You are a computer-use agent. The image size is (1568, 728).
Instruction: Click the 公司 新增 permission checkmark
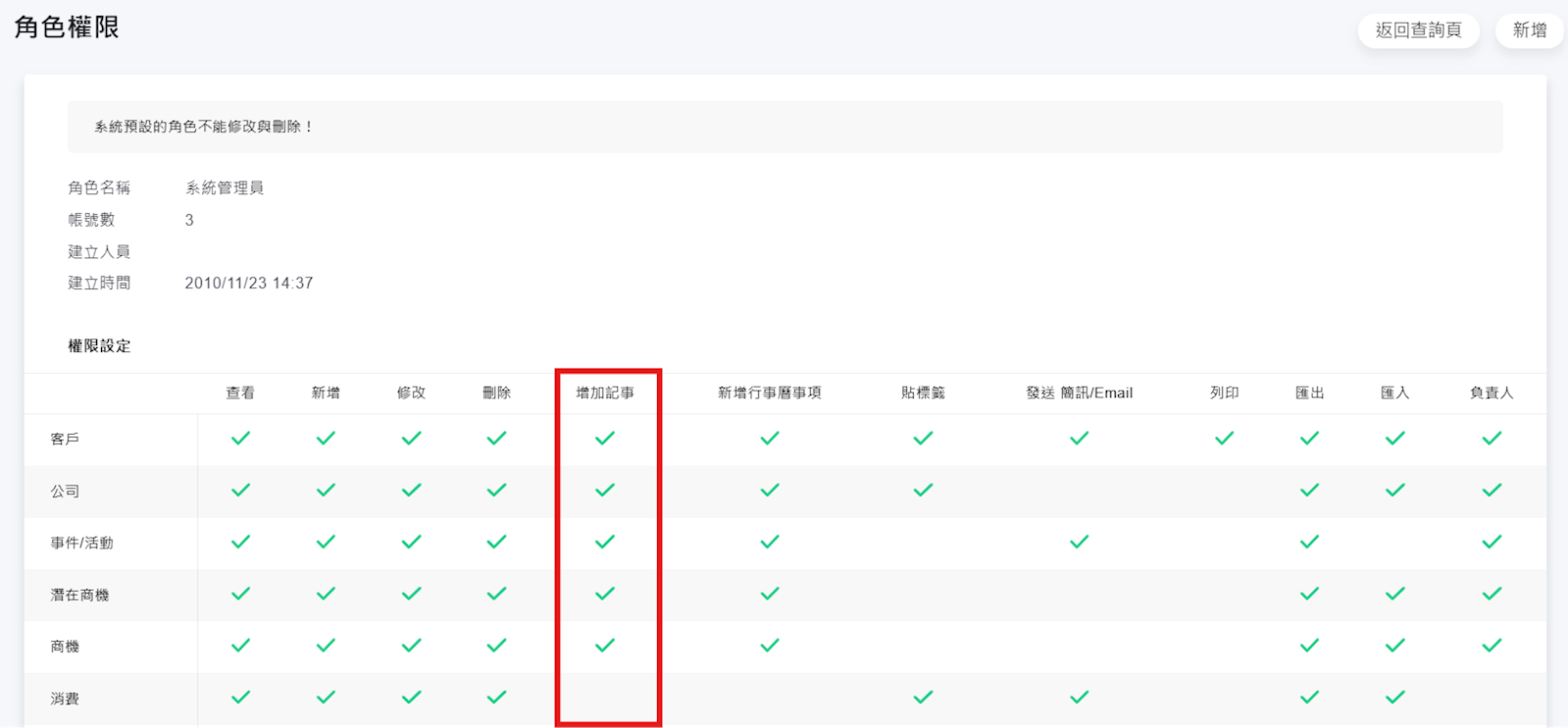[x=326, y=490]
